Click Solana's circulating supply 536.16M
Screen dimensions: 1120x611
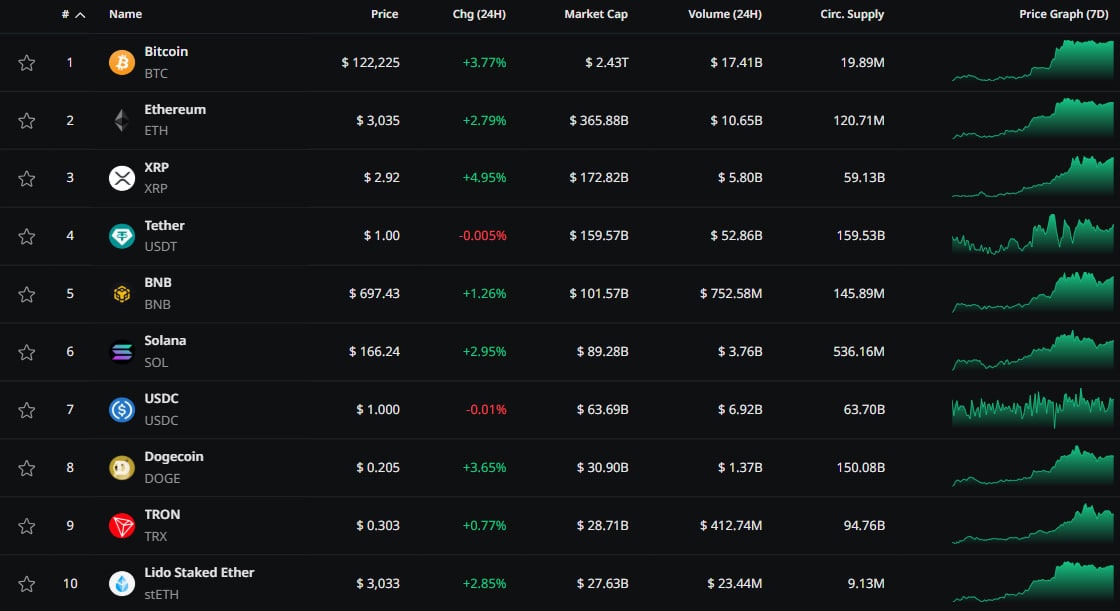click(x=859, y=352)
